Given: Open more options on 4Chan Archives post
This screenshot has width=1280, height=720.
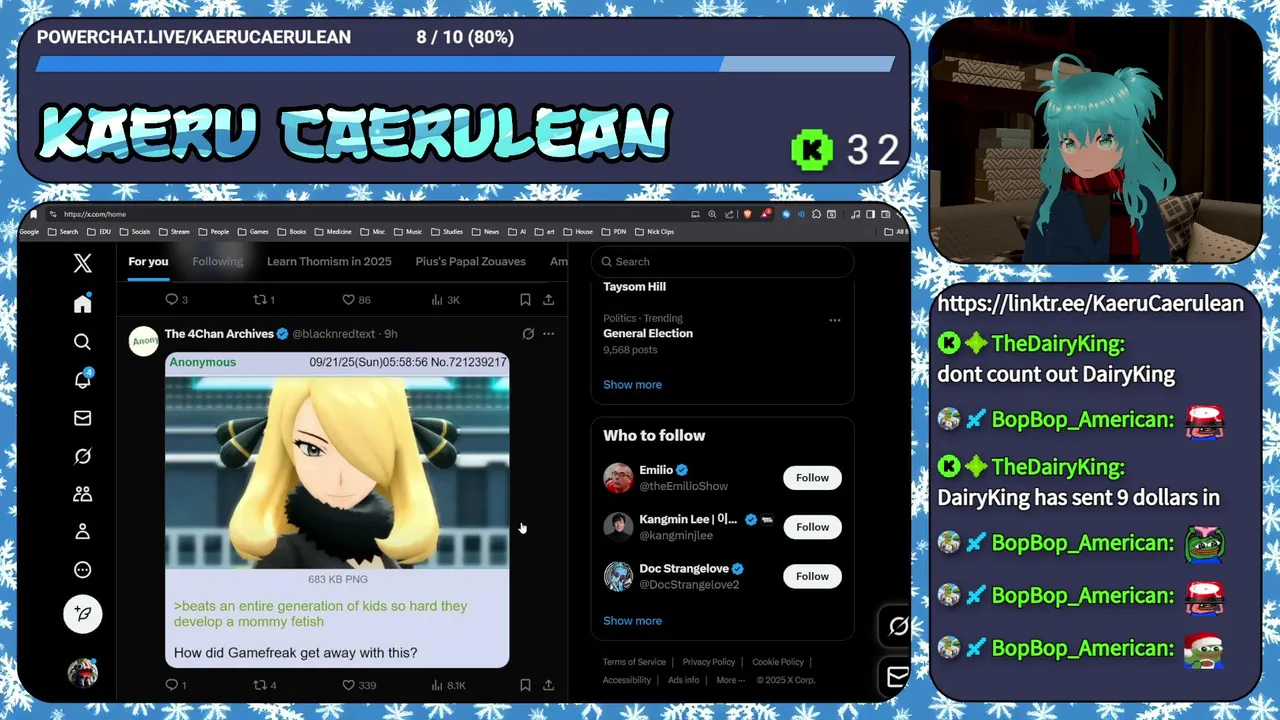Looking at the screenshot, I should click(x=548, y=334).
